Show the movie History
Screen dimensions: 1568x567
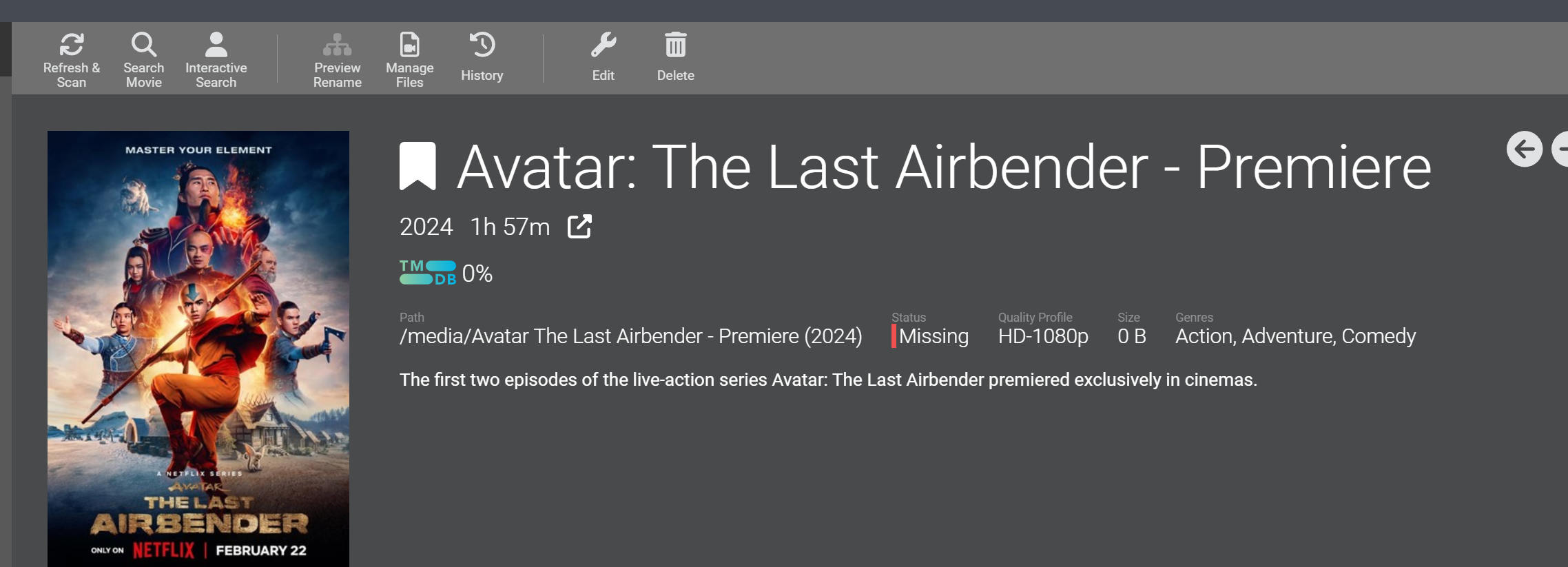(482, 45)
